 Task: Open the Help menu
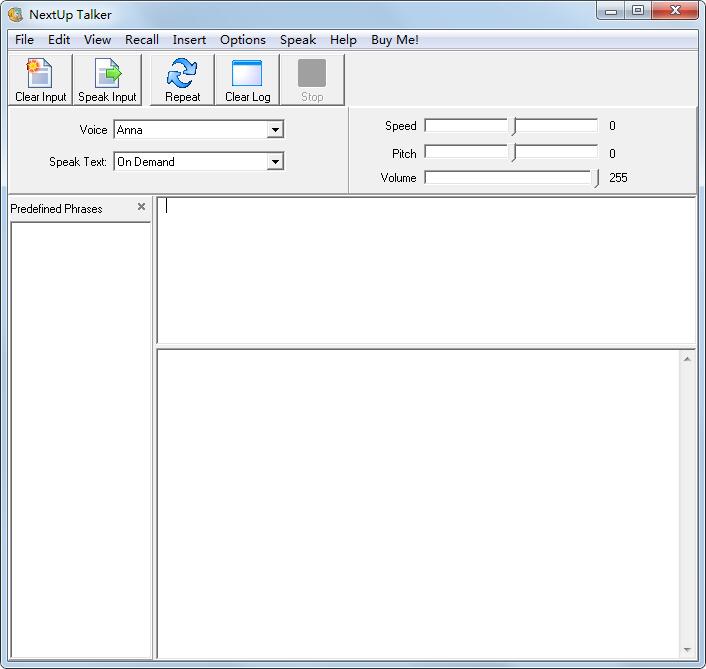pyautogui.click(x=343, y=40)
